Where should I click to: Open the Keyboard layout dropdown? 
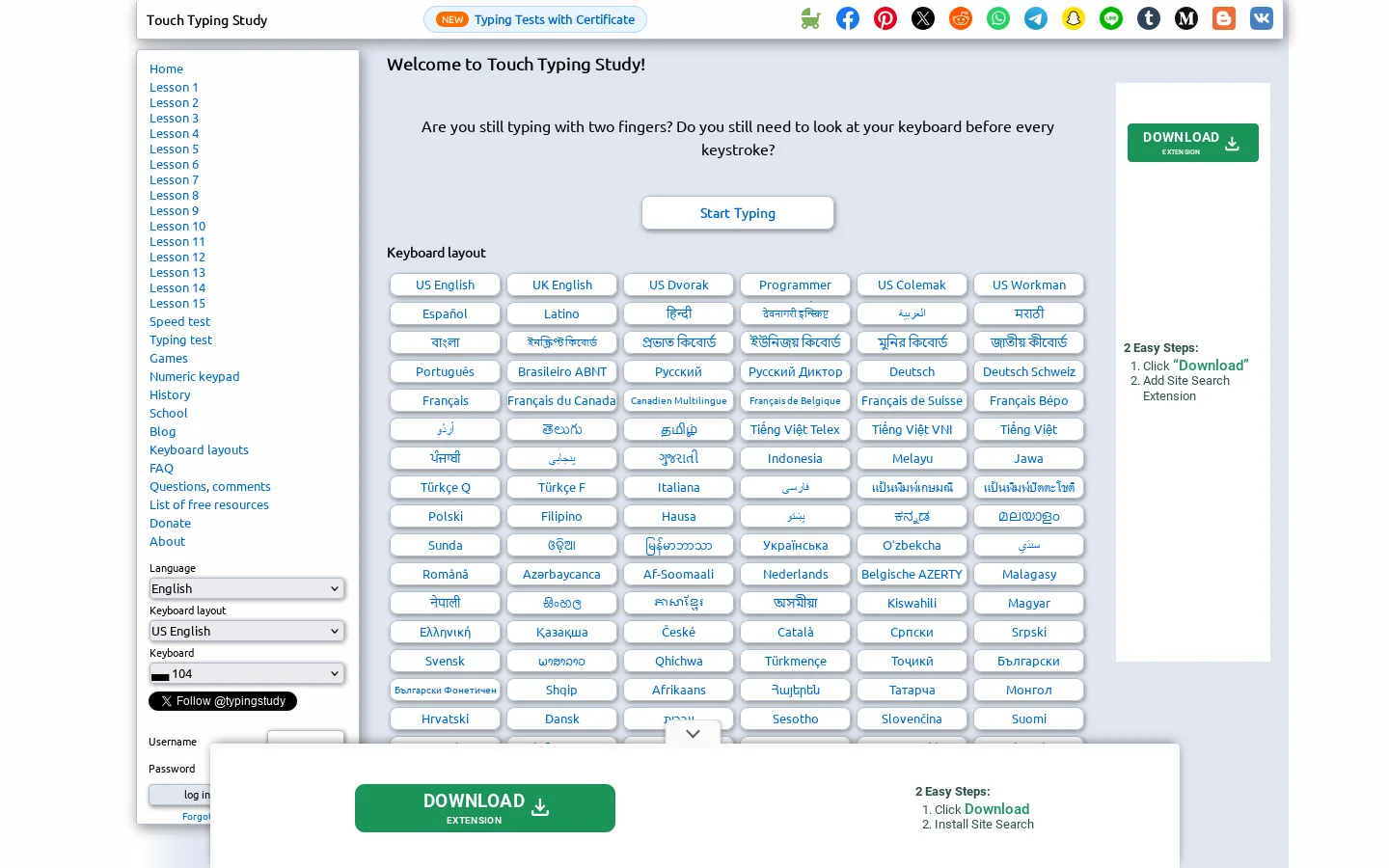coord(247,631)
